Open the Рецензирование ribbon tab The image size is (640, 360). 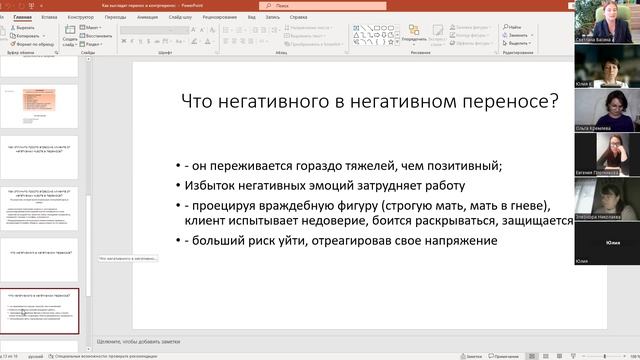click(x=220, y=17)
